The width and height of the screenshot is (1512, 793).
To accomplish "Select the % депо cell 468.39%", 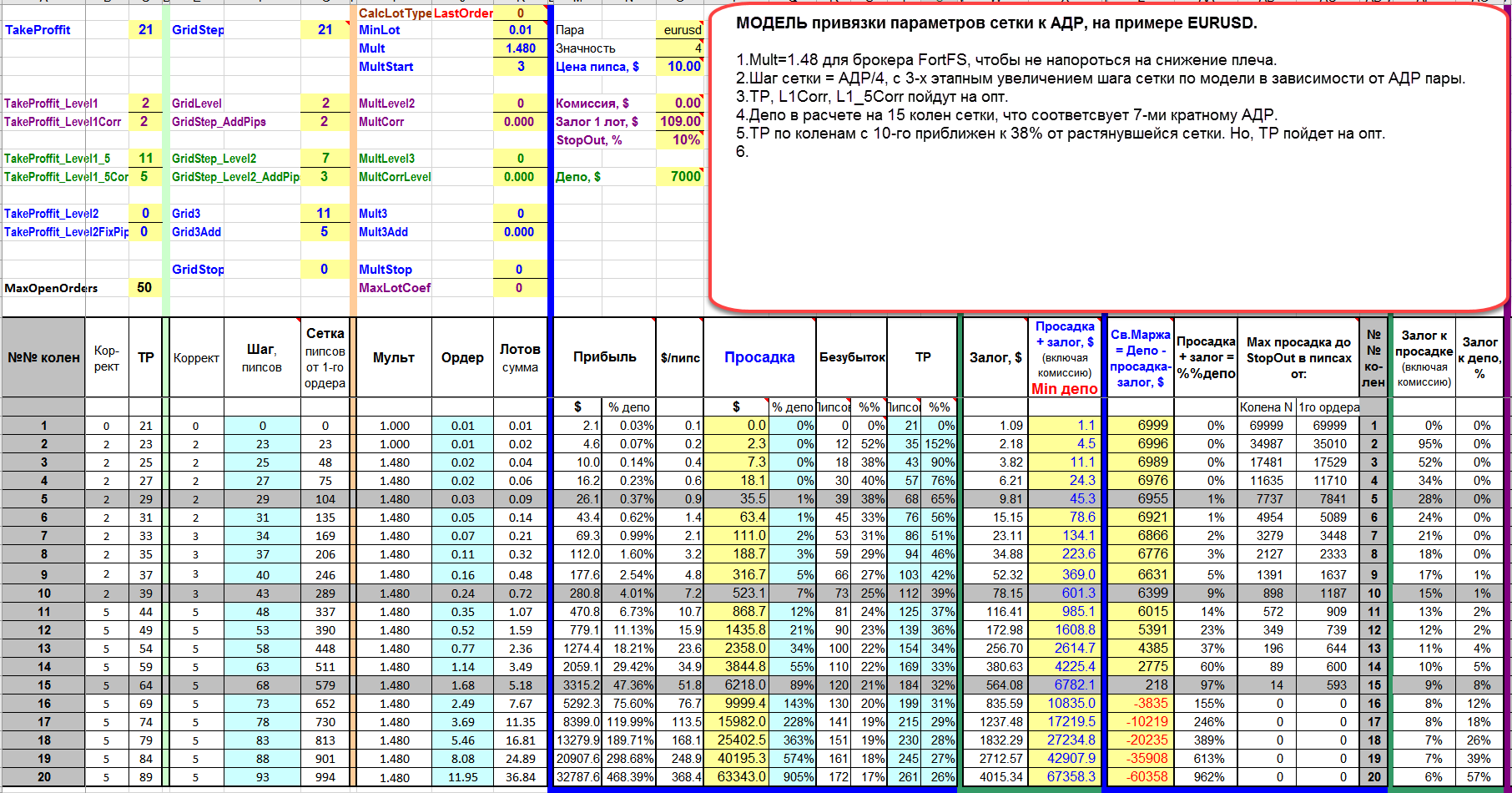I will 629,777.
